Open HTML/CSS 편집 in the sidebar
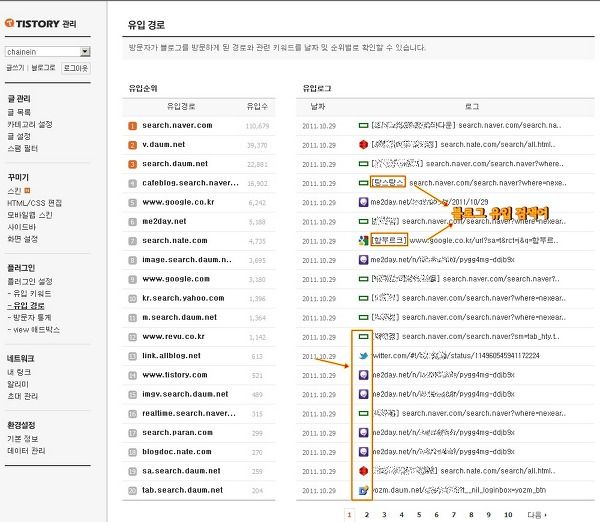600x522 pixels. (34, 203)
